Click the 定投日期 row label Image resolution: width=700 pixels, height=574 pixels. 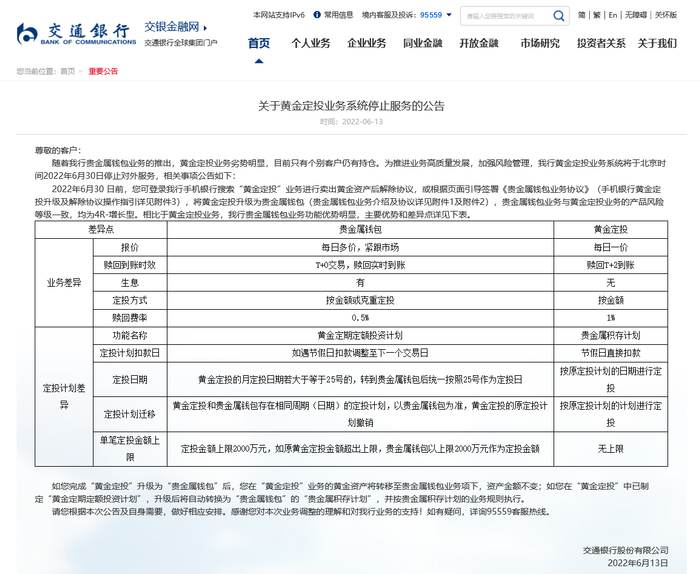point(130,379)
